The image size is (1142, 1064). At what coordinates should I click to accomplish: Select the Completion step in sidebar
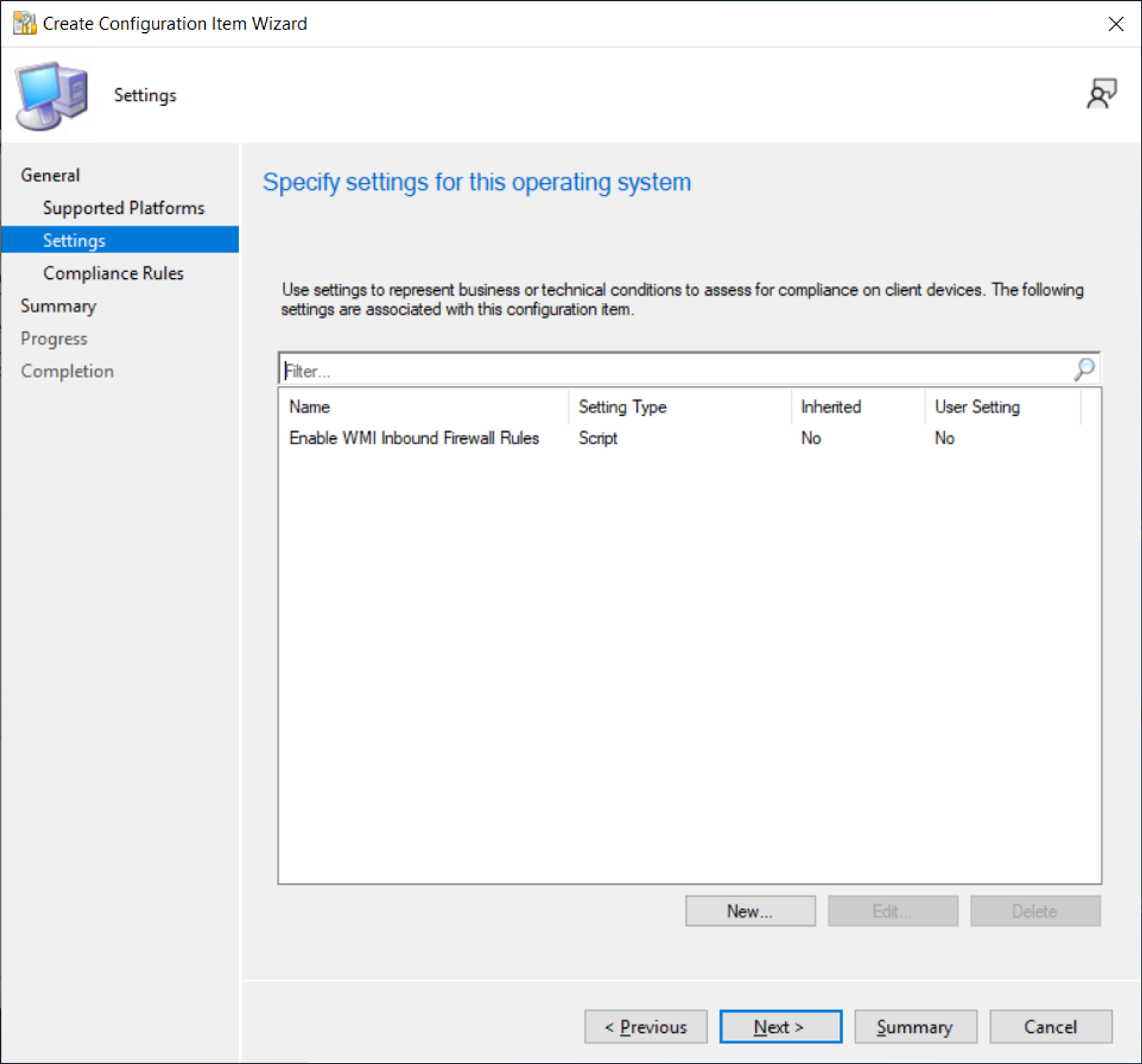[x=67, y=371]
